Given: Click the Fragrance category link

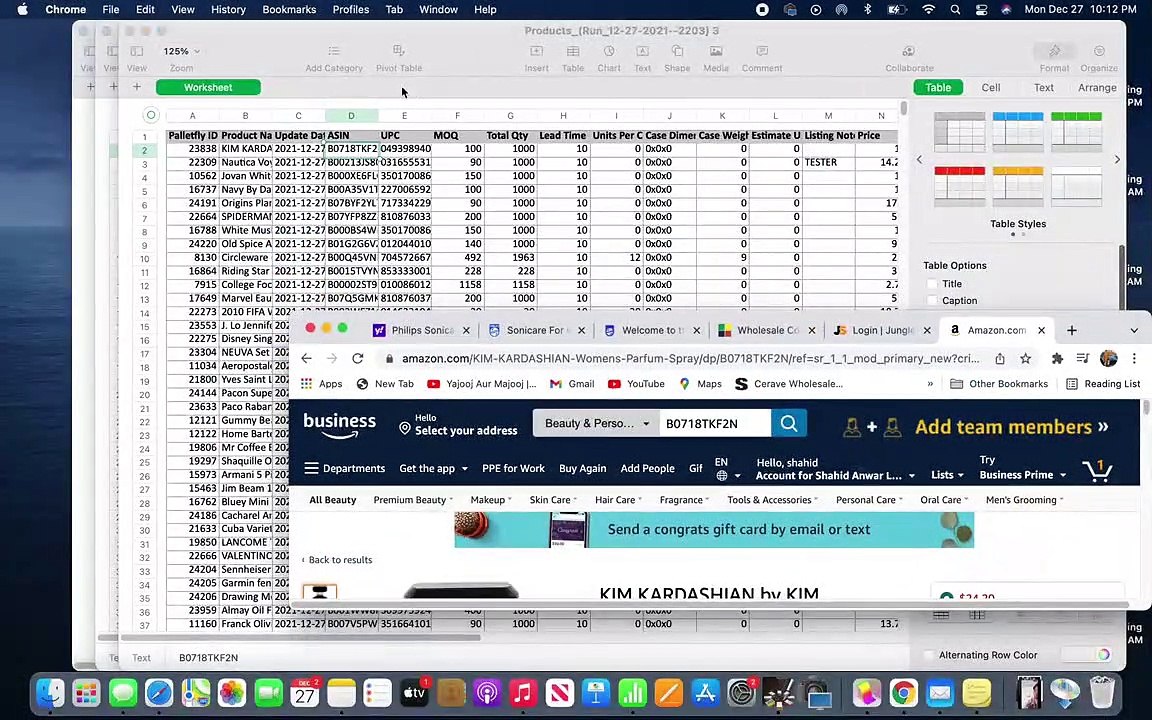Looking at the screenshot, I should point(684,500).
